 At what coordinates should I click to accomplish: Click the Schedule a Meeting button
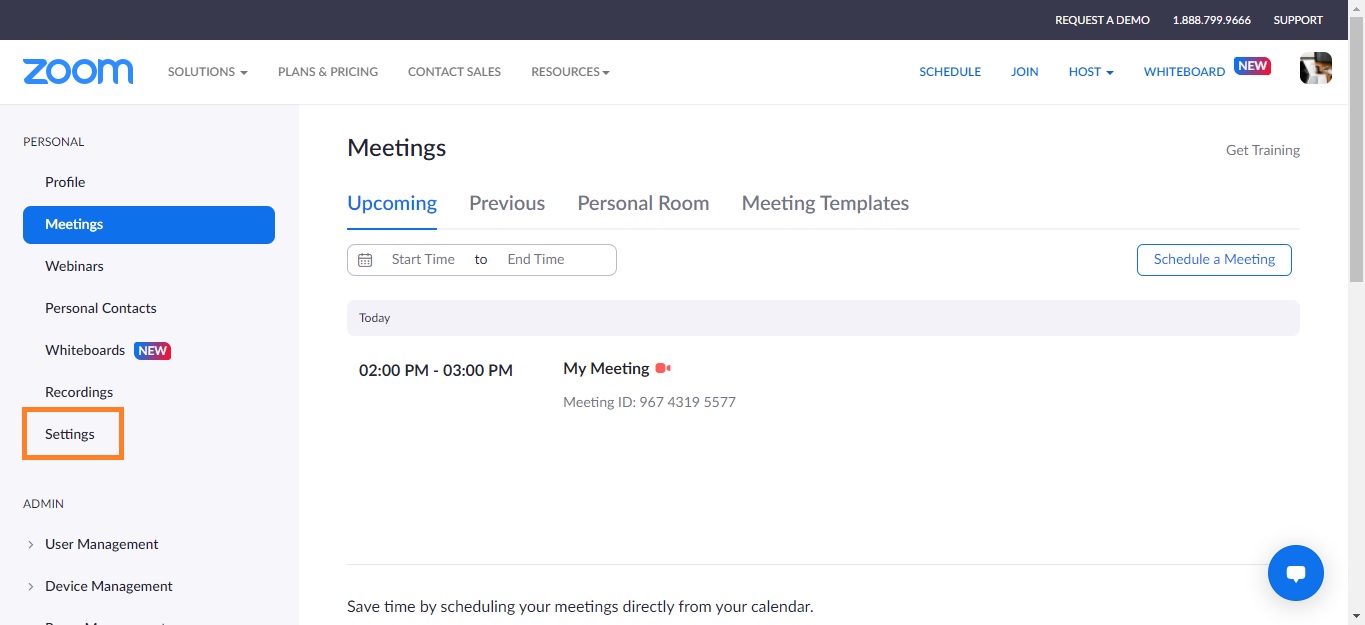pos(1213,259)
